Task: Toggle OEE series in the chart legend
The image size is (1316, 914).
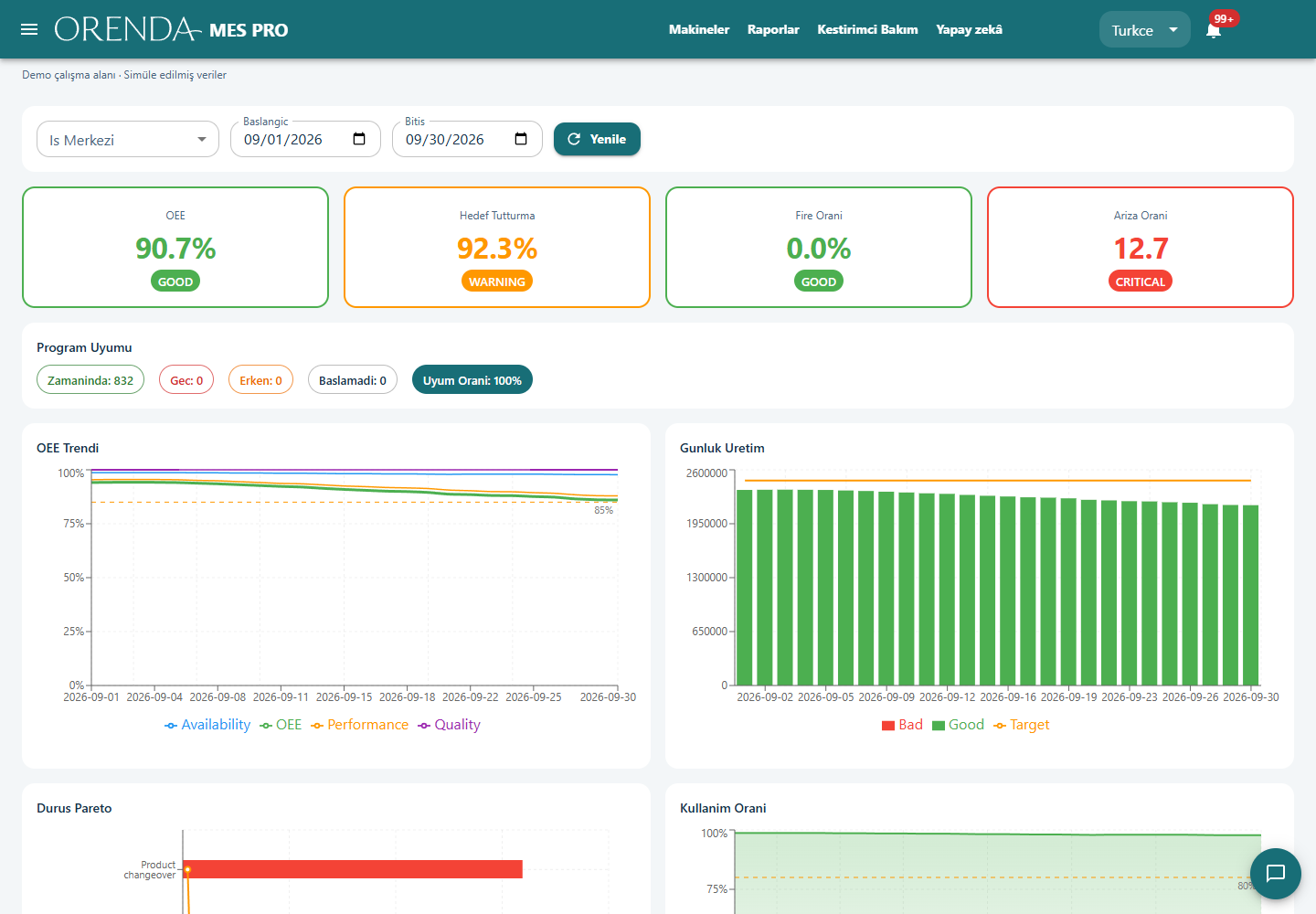Action: tap(281, 725)
